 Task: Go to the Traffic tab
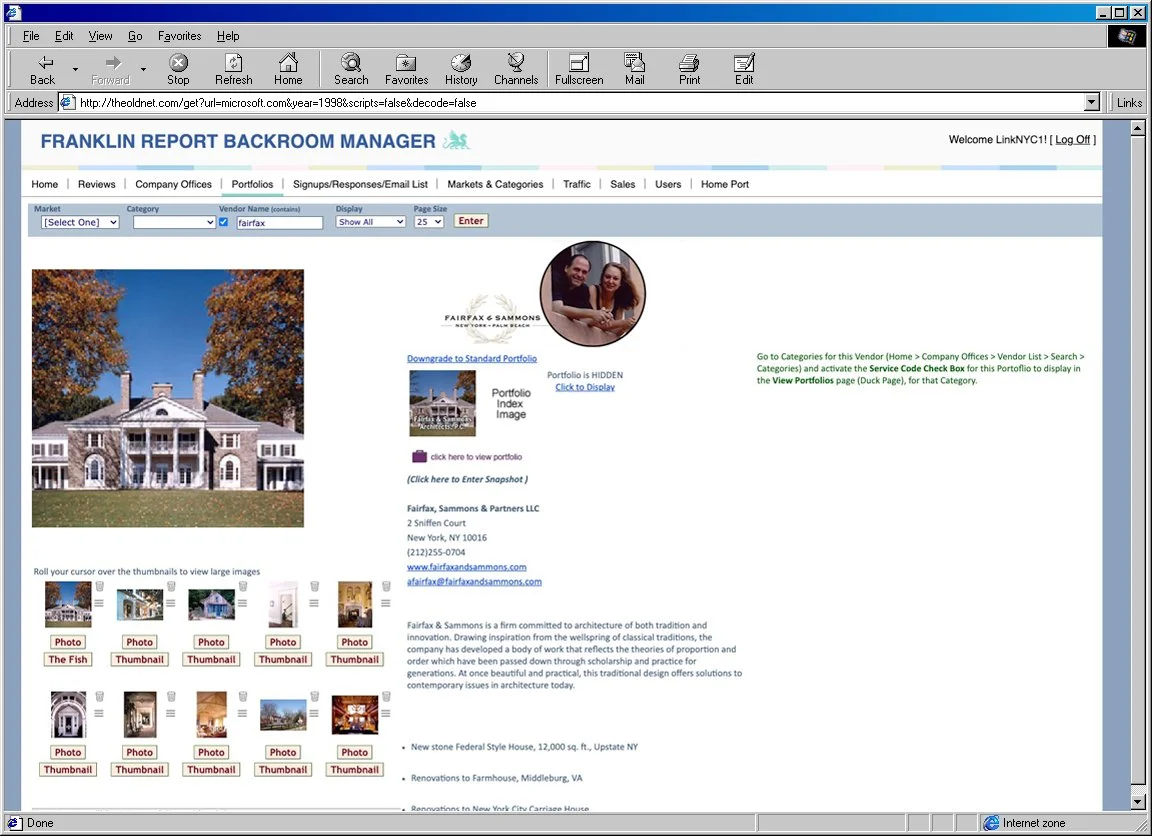pyautogui.click(x=577, y=184)
